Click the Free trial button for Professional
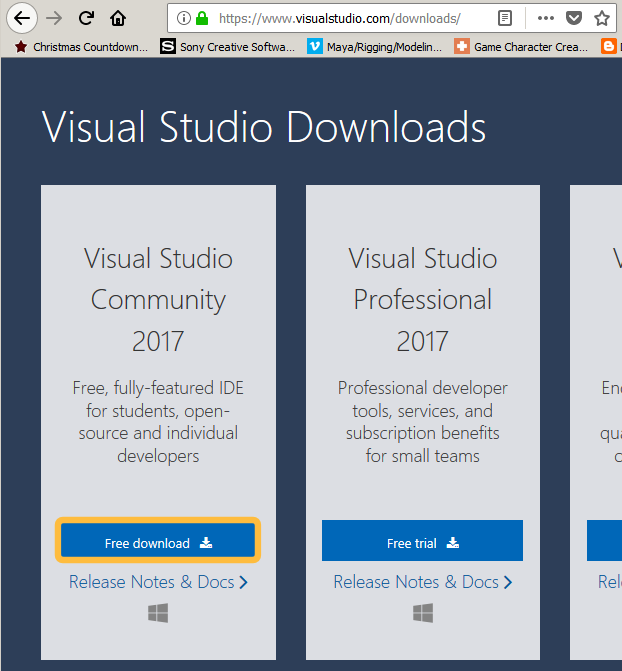The image size is (622, 671). coord(422,540)
